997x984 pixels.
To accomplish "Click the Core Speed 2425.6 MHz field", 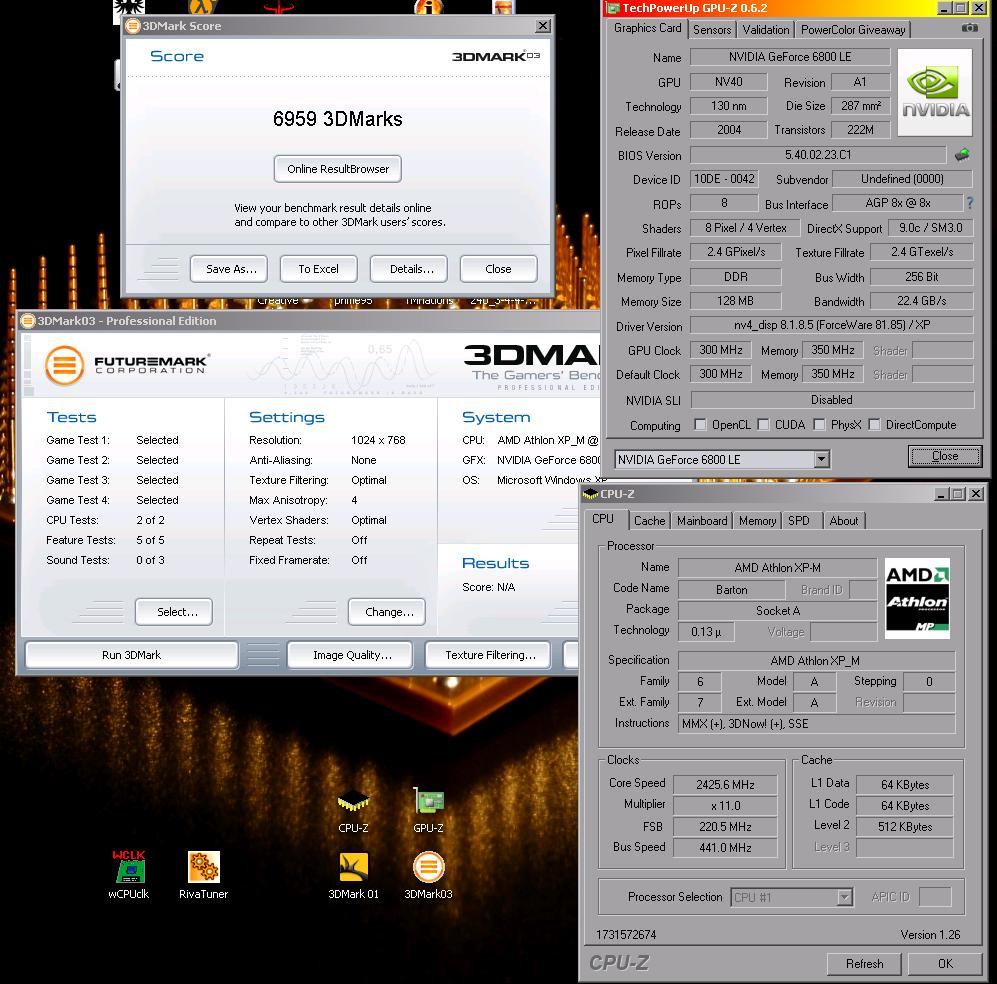I will (725, 784).
